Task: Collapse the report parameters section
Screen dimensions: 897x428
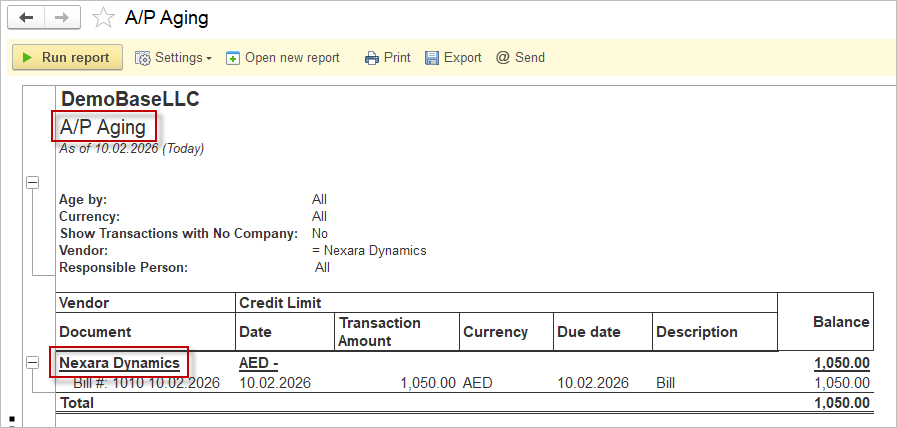Action: click(32, 182)
